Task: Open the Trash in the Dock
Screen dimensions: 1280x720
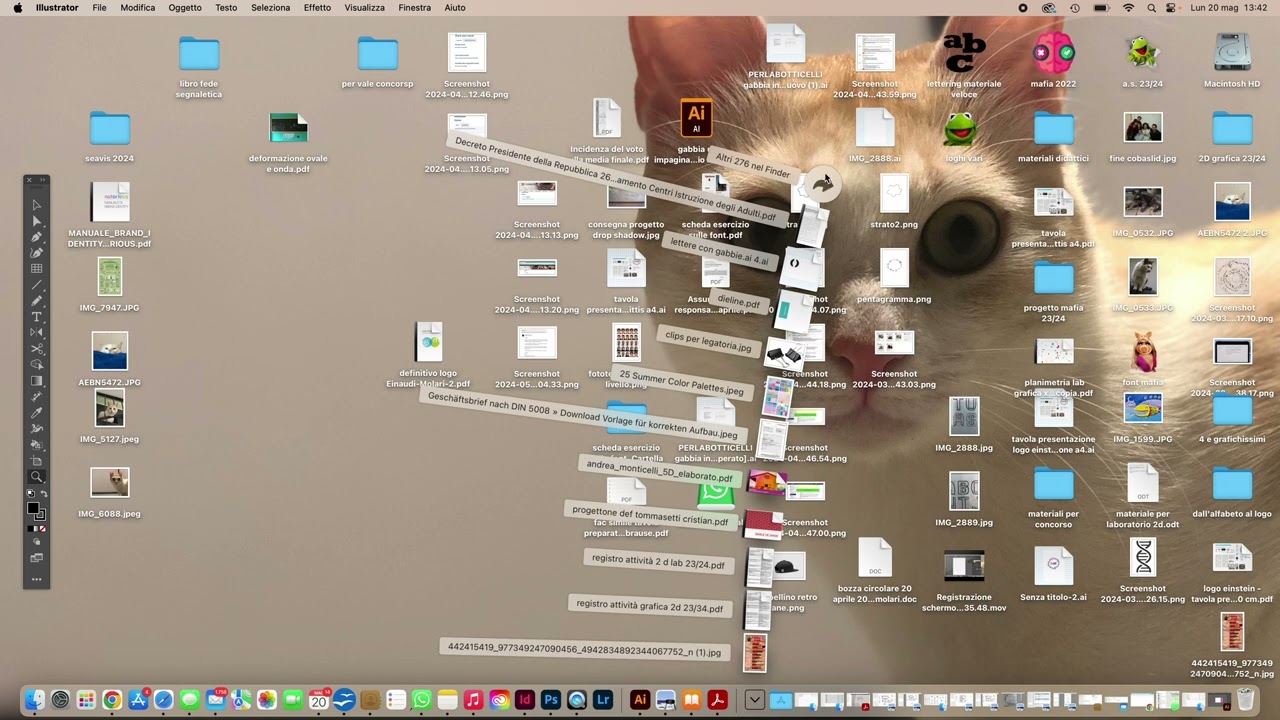Action: tap(1246, 700)
